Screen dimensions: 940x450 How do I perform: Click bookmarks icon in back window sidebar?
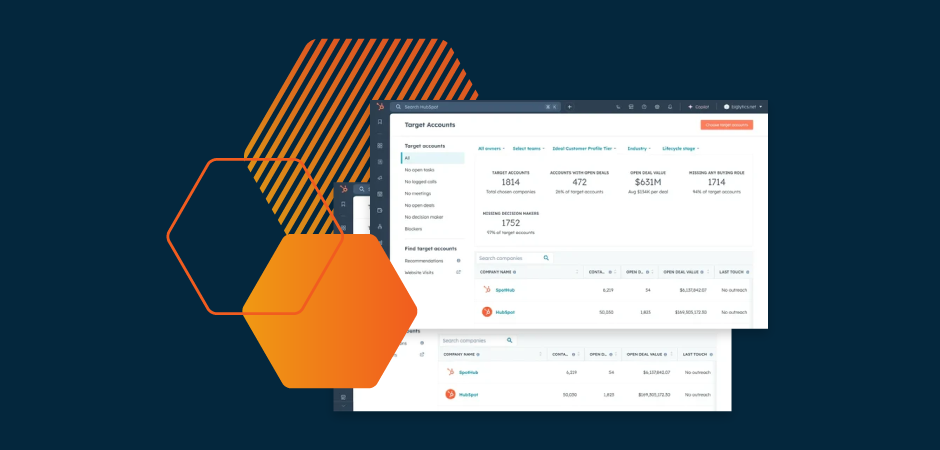click(x=344, y=204)
